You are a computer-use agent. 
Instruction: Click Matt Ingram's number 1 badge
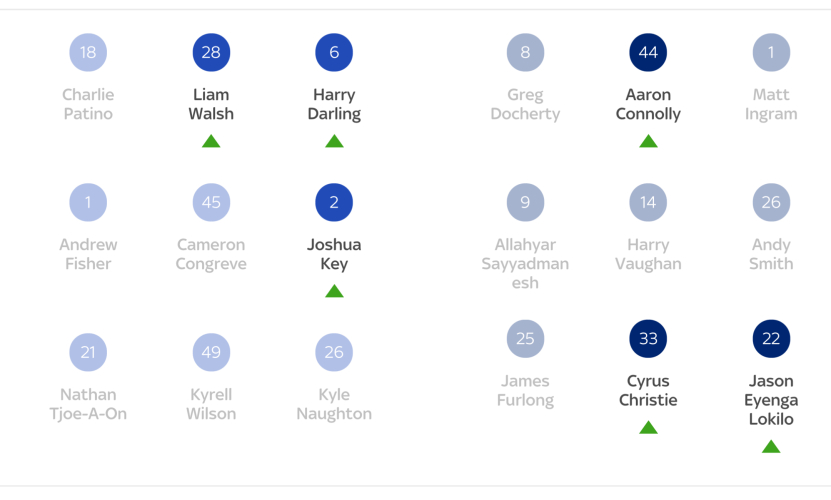point(771,52)
